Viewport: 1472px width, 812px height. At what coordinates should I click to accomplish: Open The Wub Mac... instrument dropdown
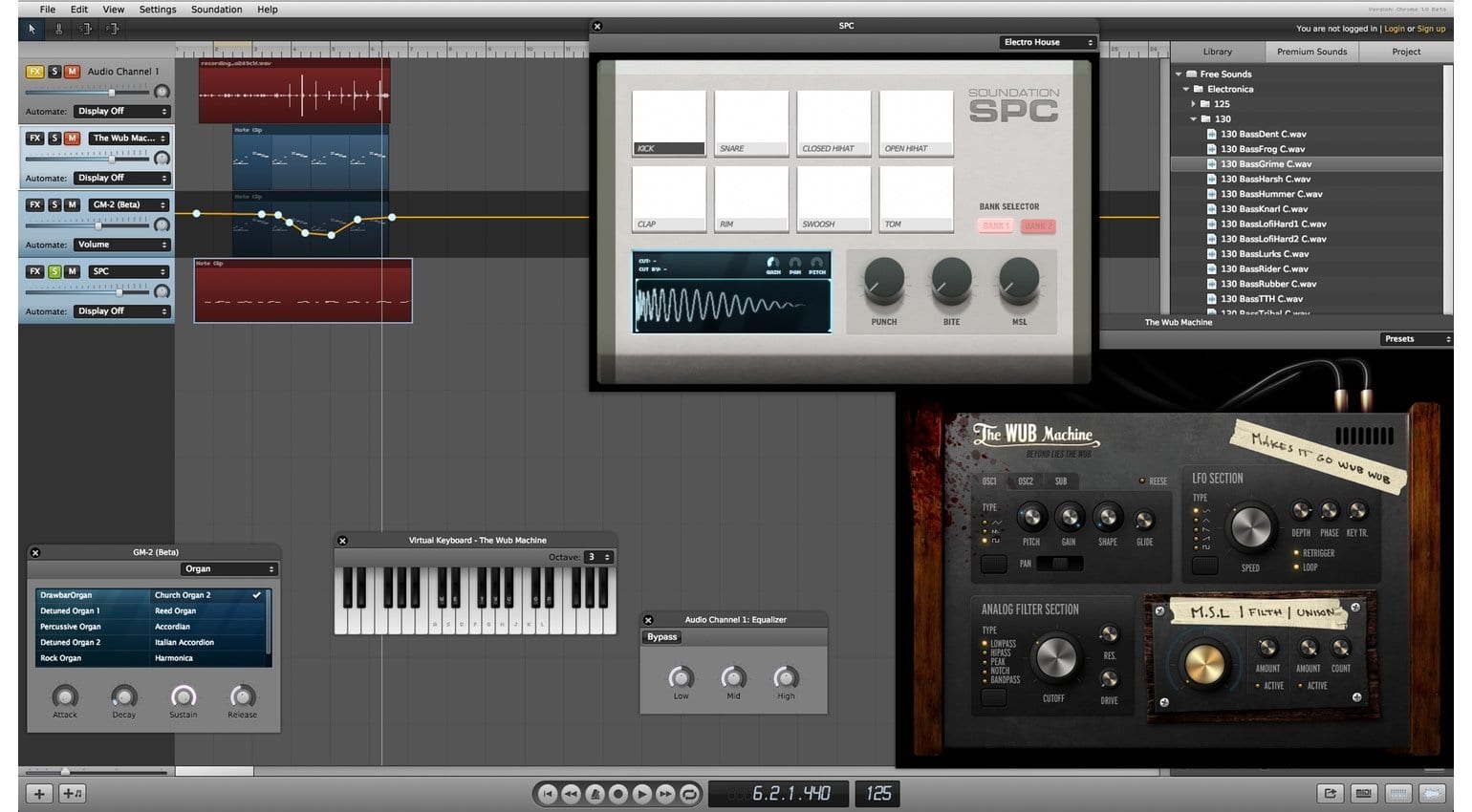[129, 139]
